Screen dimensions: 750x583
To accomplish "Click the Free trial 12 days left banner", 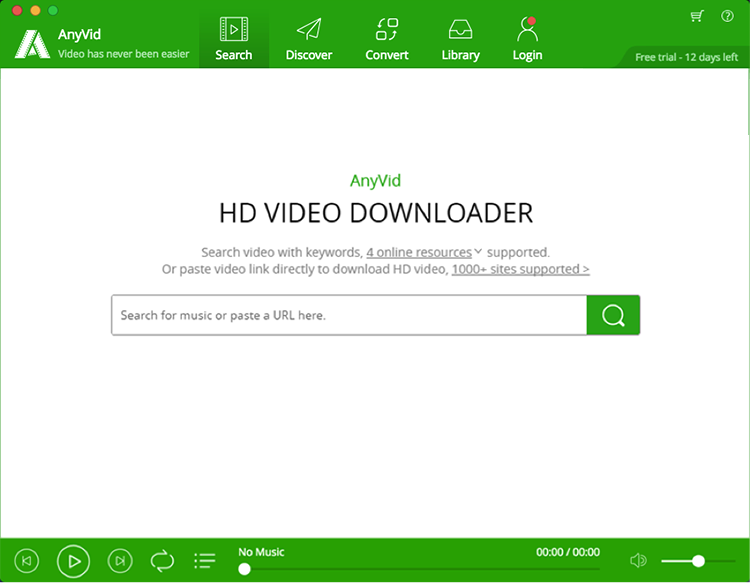I will pyautogui.click(x=686, y=57).
